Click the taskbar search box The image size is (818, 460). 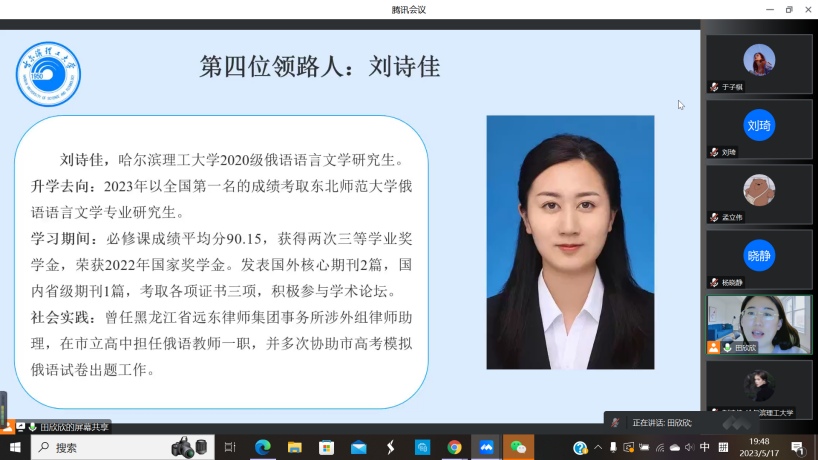coord(120,447)
